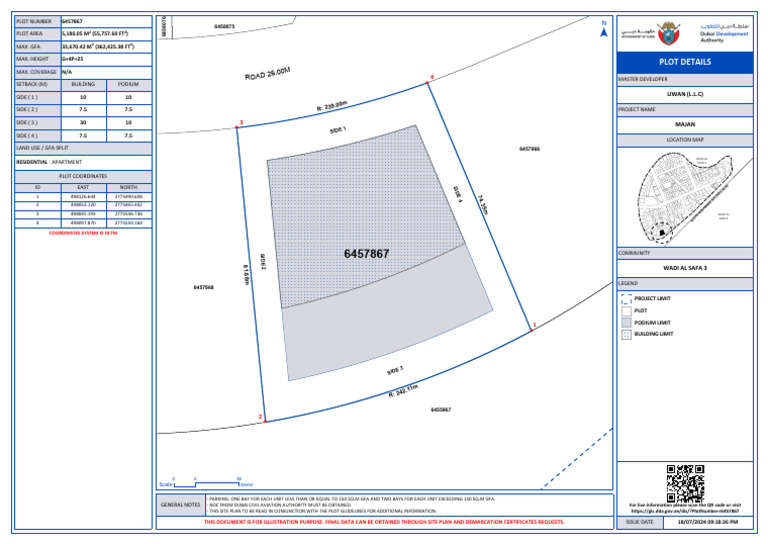The width and height of the screenshot is (768, 544).
Task: Click red COORDINATES SYSTEM IS DLTM note
Action: [x=83, y=234]
